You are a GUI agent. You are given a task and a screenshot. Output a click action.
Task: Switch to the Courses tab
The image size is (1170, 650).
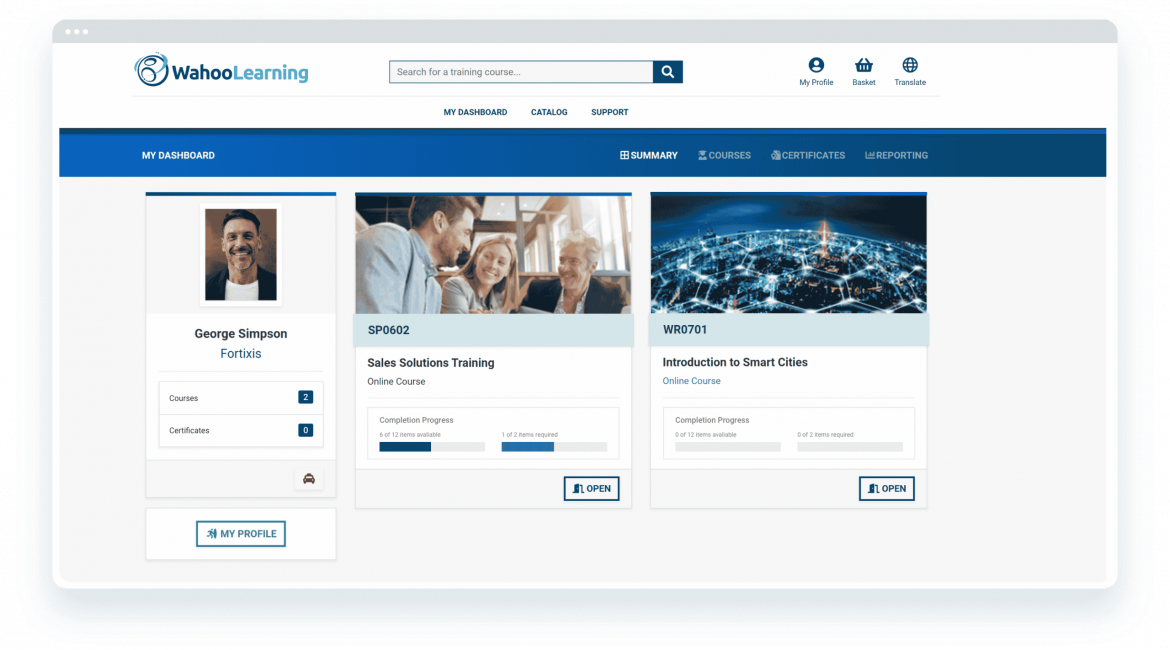point(724,156)
